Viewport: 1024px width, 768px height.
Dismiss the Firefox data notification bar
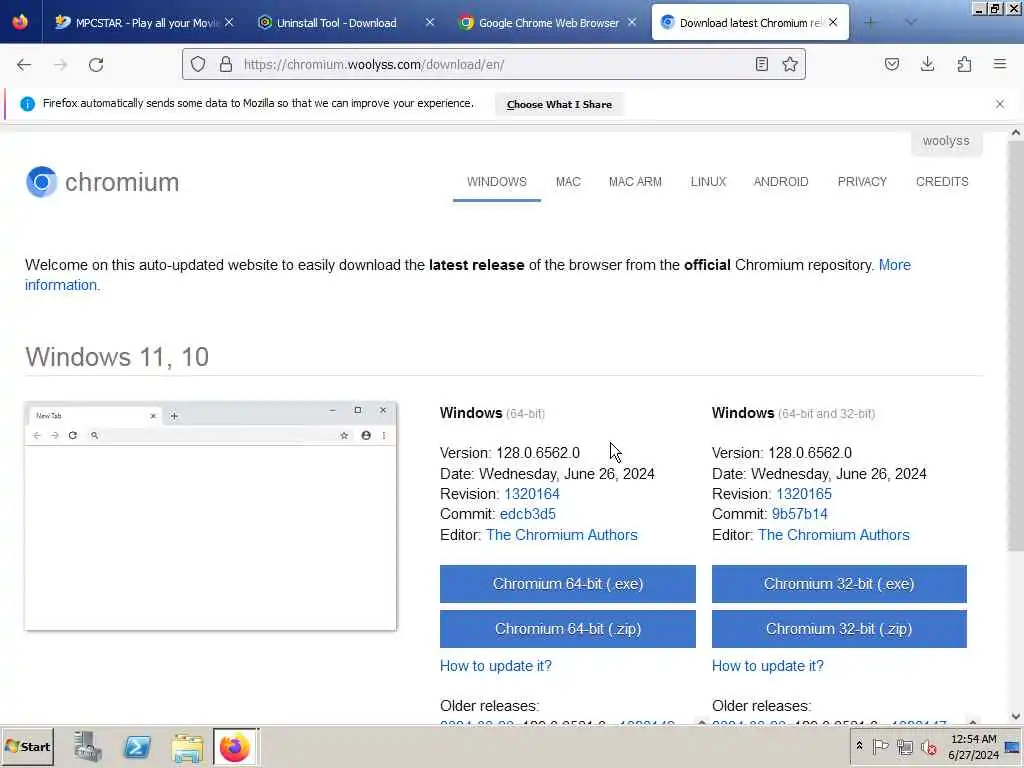(x=1000, y=104)
